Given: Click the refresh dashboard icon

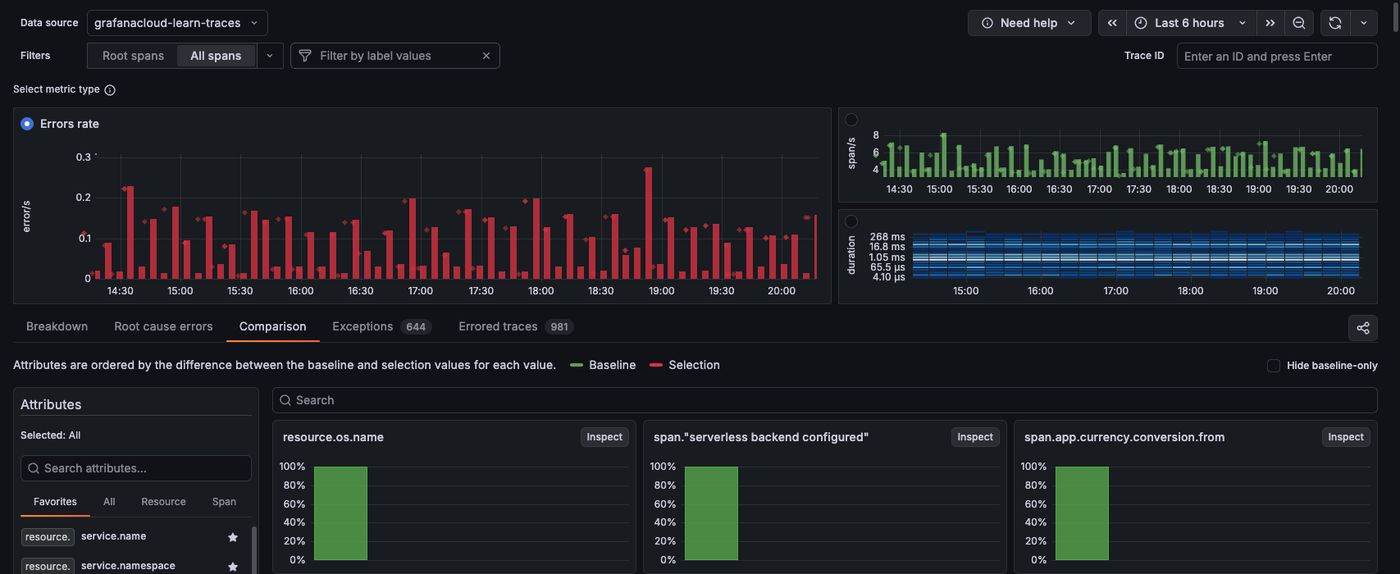Looking at the screenshot, I should [x=1335, y=23].
